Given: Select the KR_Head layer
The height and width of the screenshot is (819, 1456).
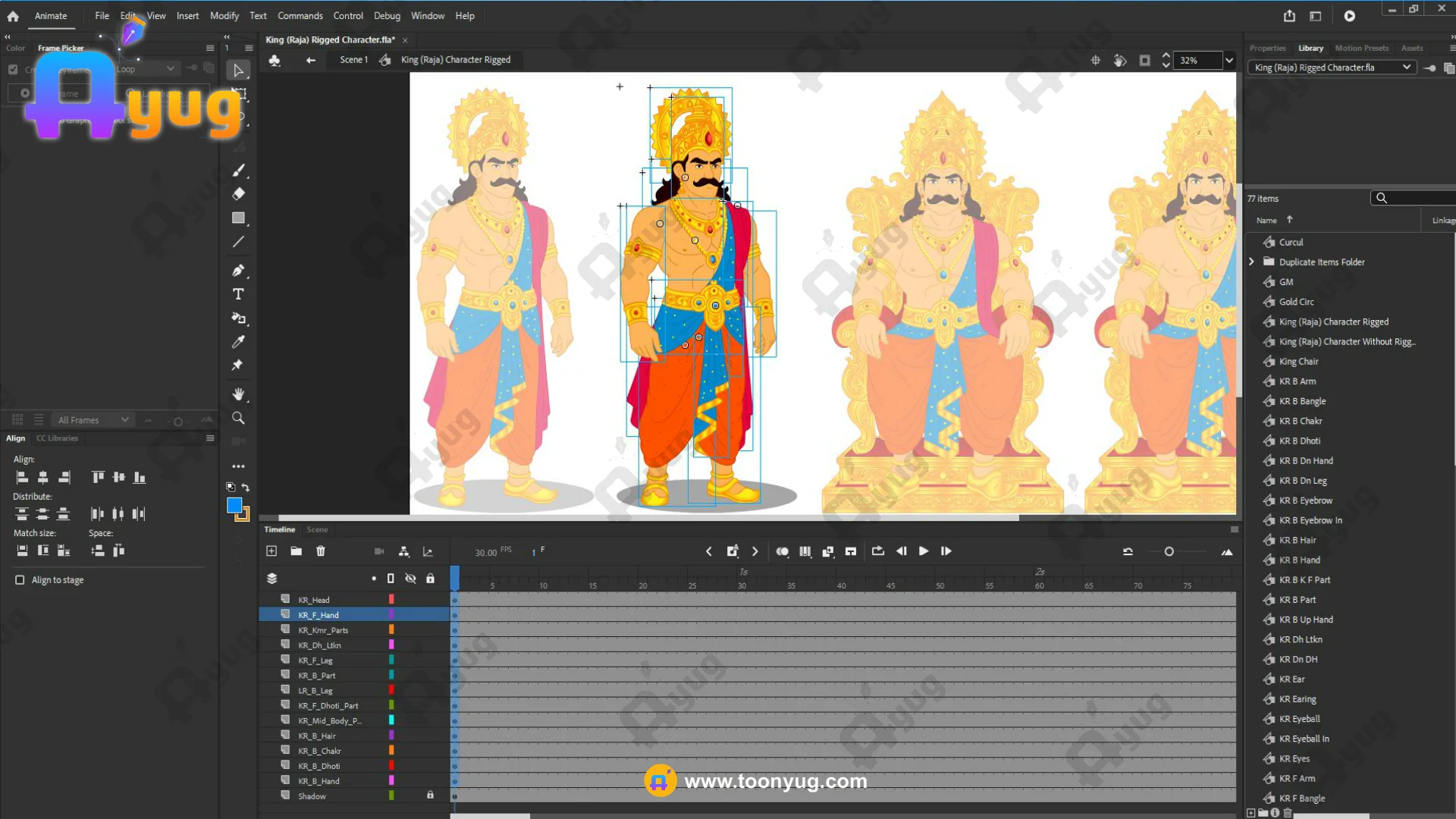Looking at the screenshot, I should pyautogui.click(x=314, y=600).
